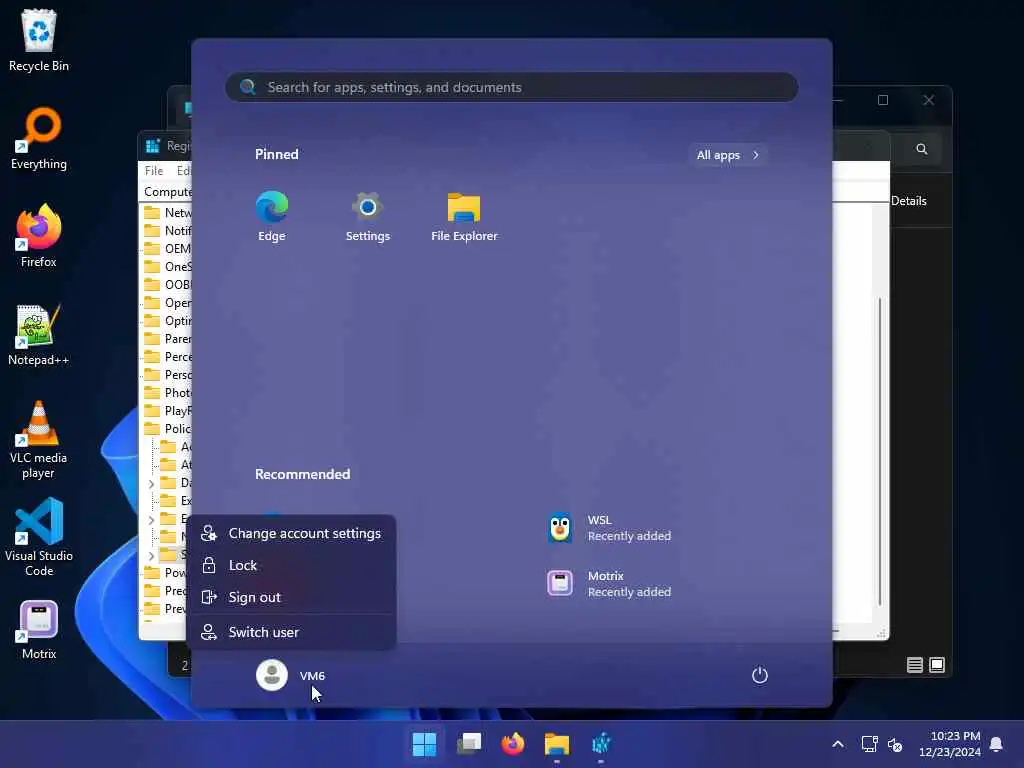The width and height of the screenshot is (1024, 768).
Task: Select Switch user from the menu
Action: click(x=291, y=632)
